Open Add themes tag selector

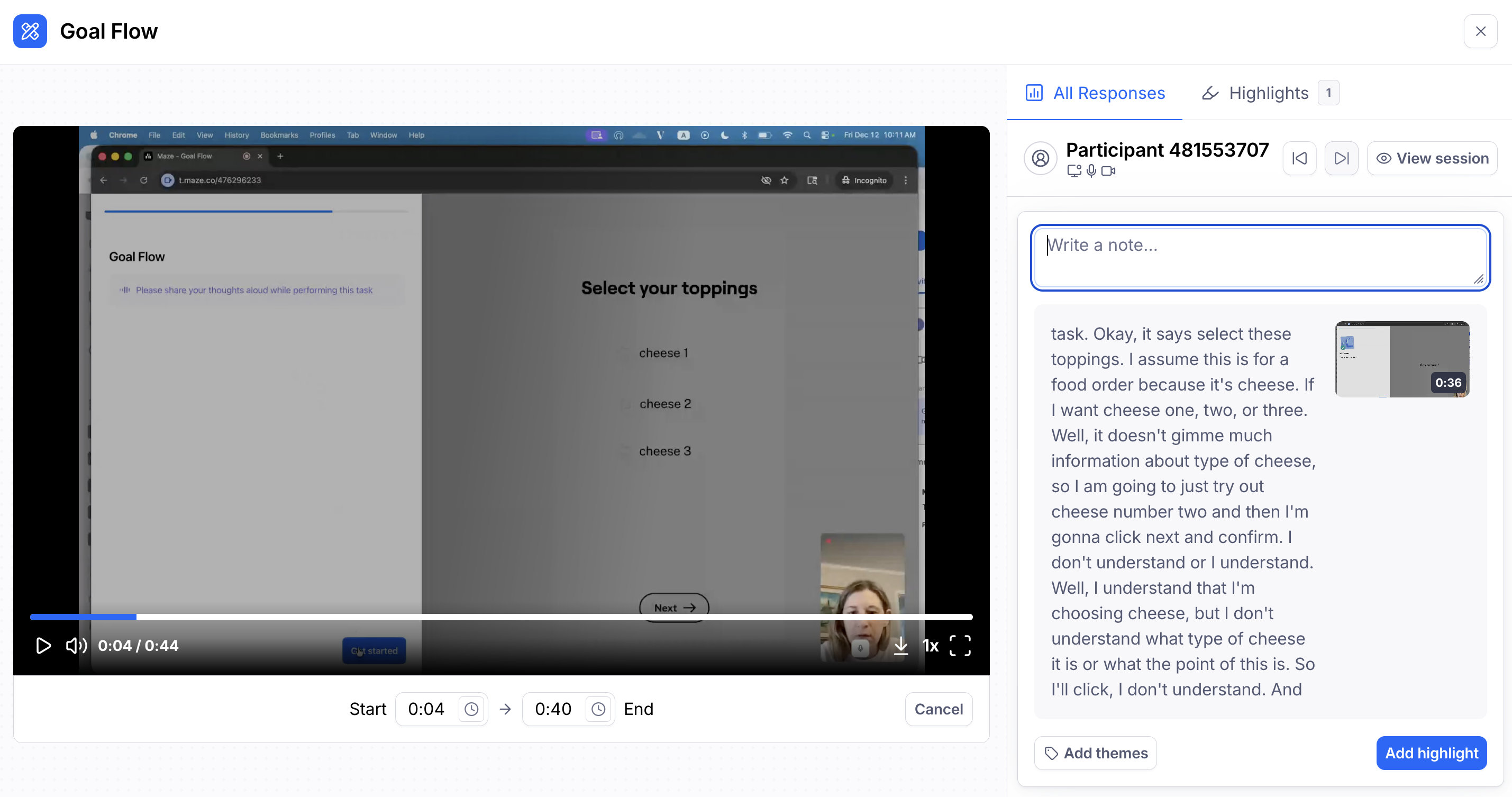(1095, 753)
